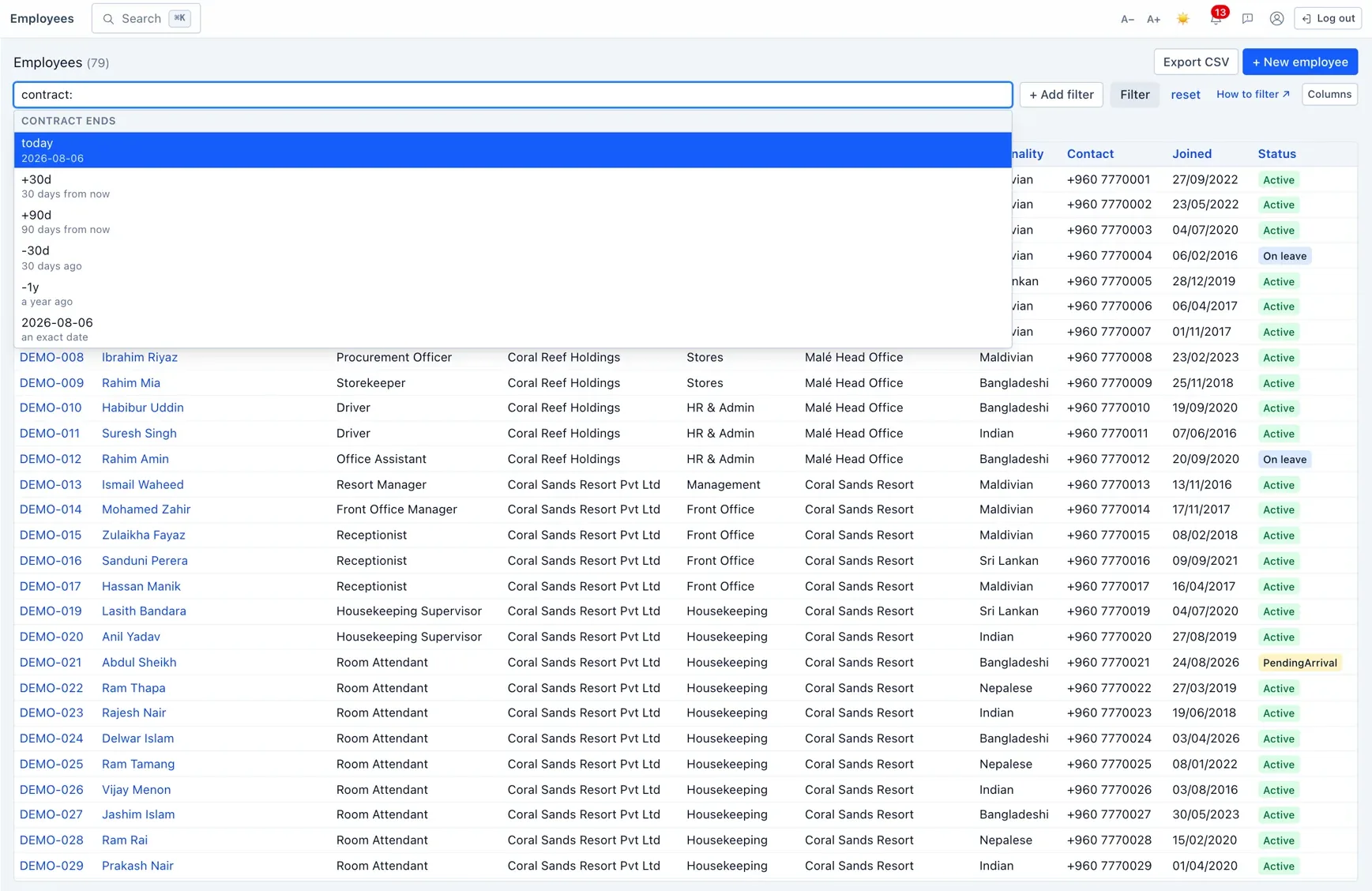Choose the -30d suggestion
Screen dimensions: 1372x891
513,258
